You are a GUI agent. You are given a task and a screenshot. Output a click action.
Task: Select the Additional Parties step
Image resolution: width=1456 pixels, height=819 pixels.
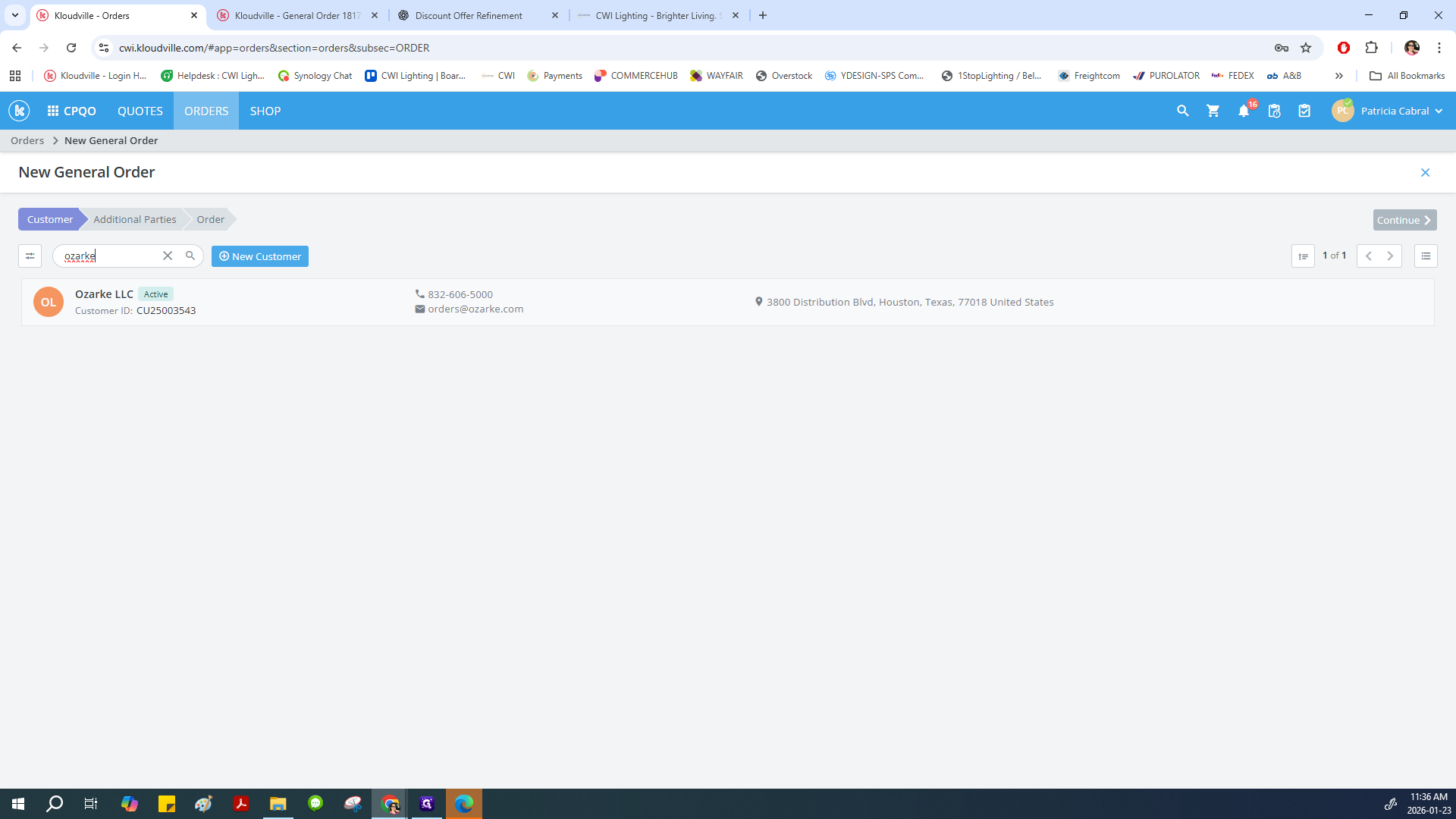click(134, 219)
